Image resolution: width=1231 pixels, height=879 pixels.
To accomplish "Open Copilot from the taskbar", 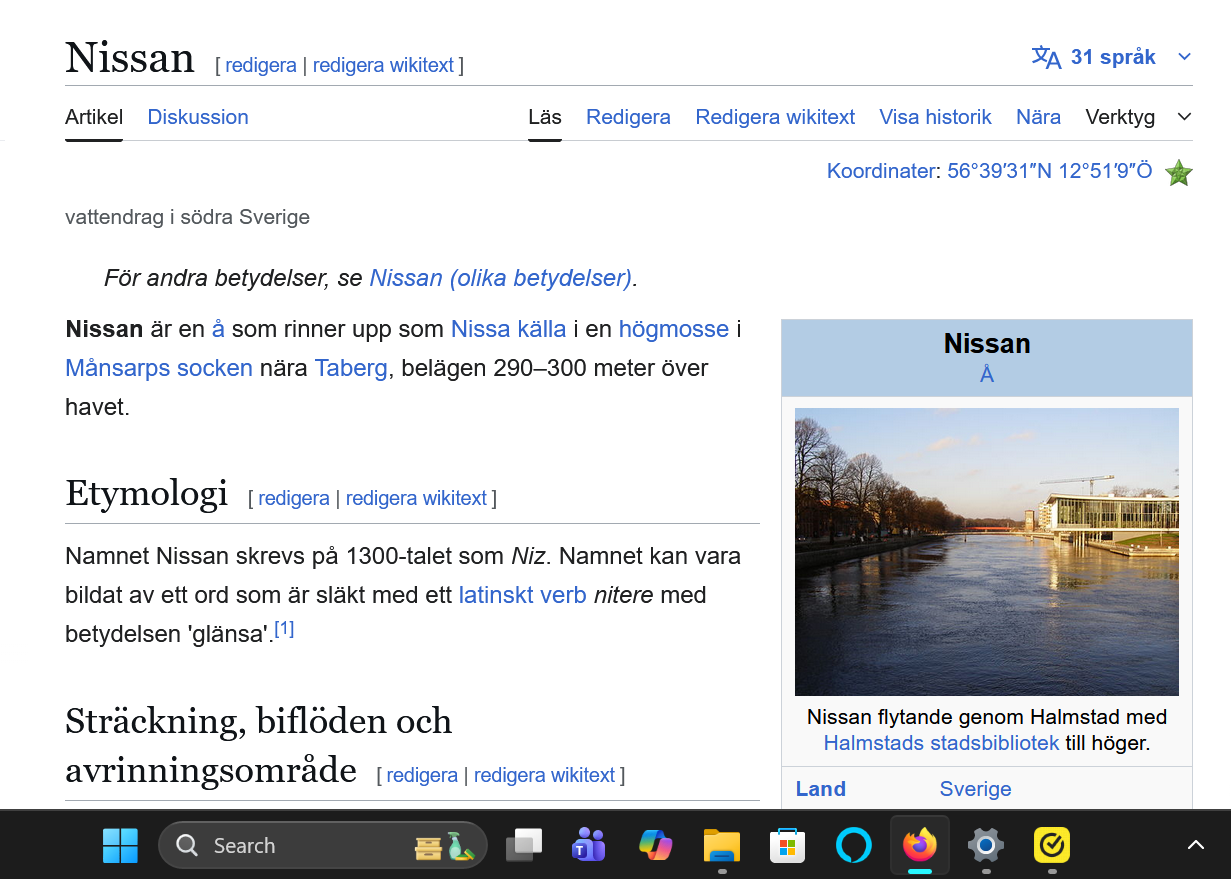I will (x=656, y=846).
